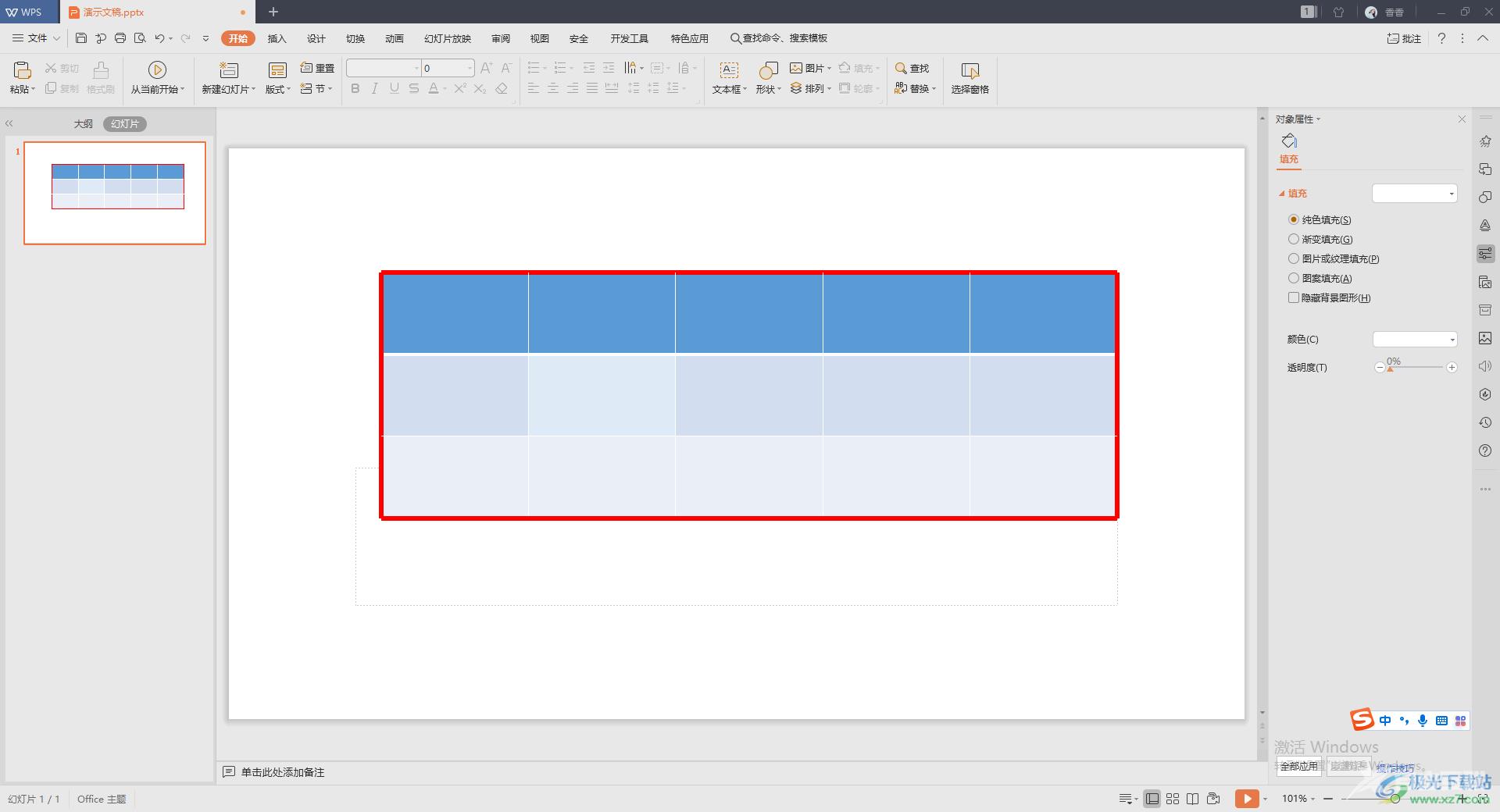Click the Text Box (文本框) icon

pos(729,70)
